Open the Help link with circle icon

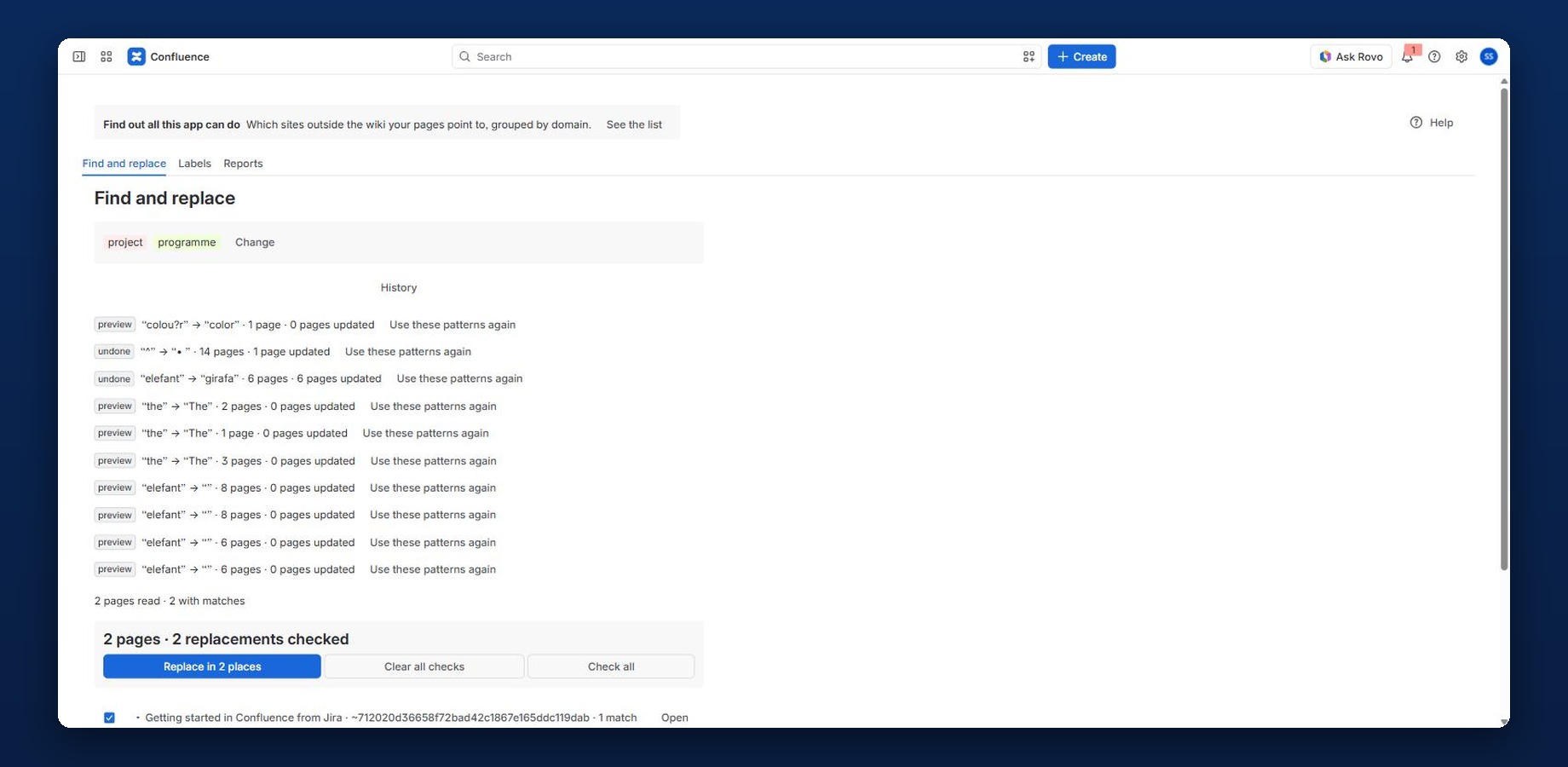1432,123
